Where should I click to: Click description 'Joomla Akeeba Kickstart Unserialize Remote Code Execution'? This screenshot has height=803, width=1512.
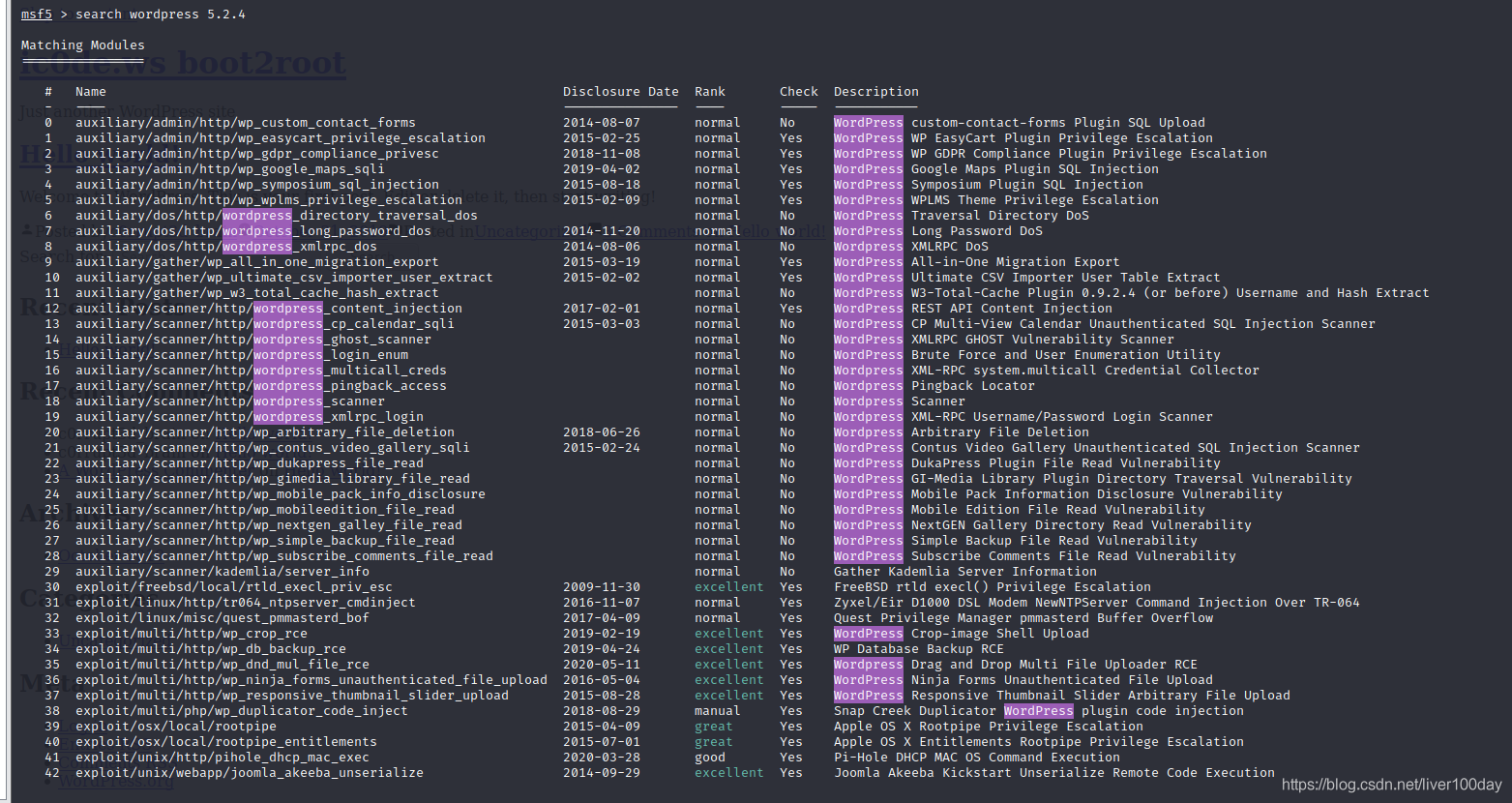coord(1054,773)
